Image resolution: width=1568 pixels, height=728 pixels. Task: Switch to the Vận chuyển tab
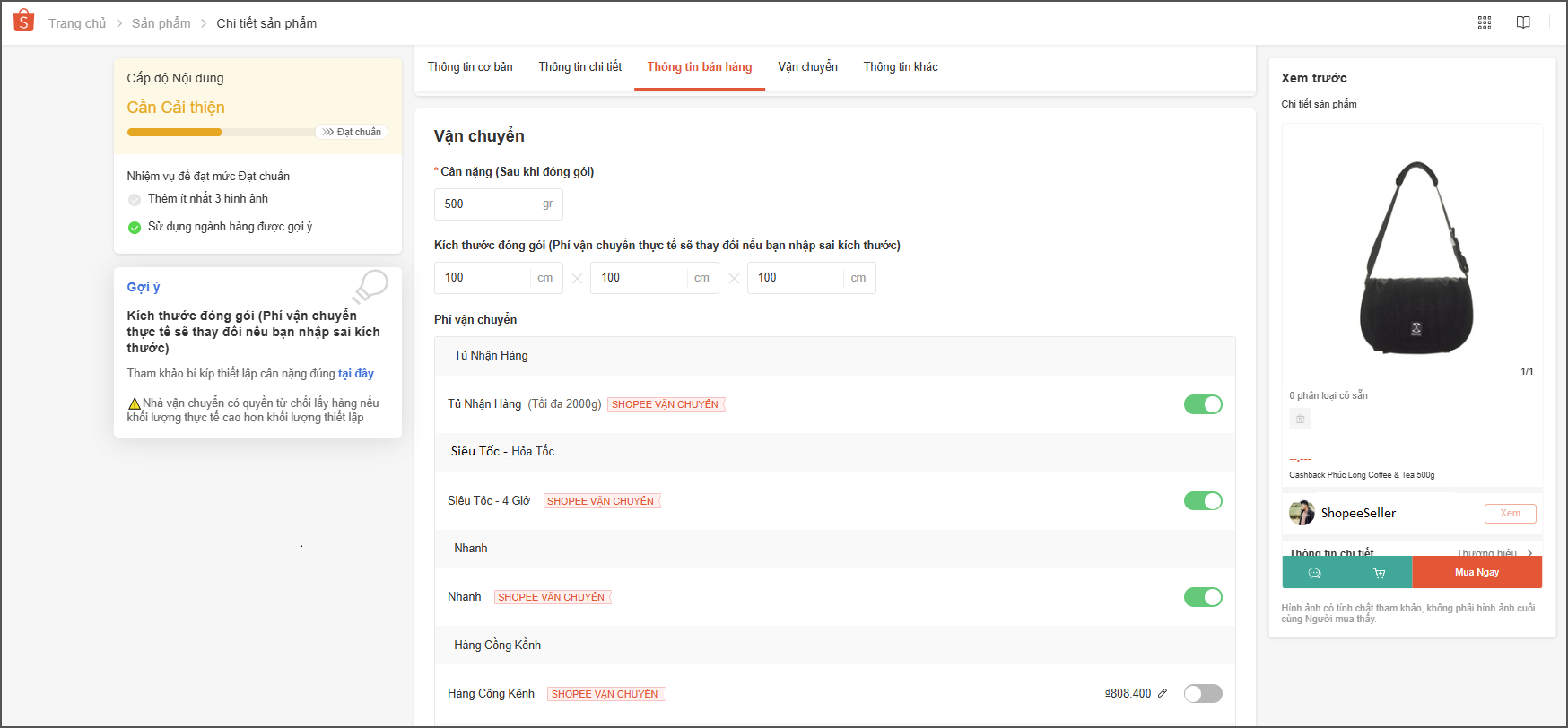tap(807, 67)
